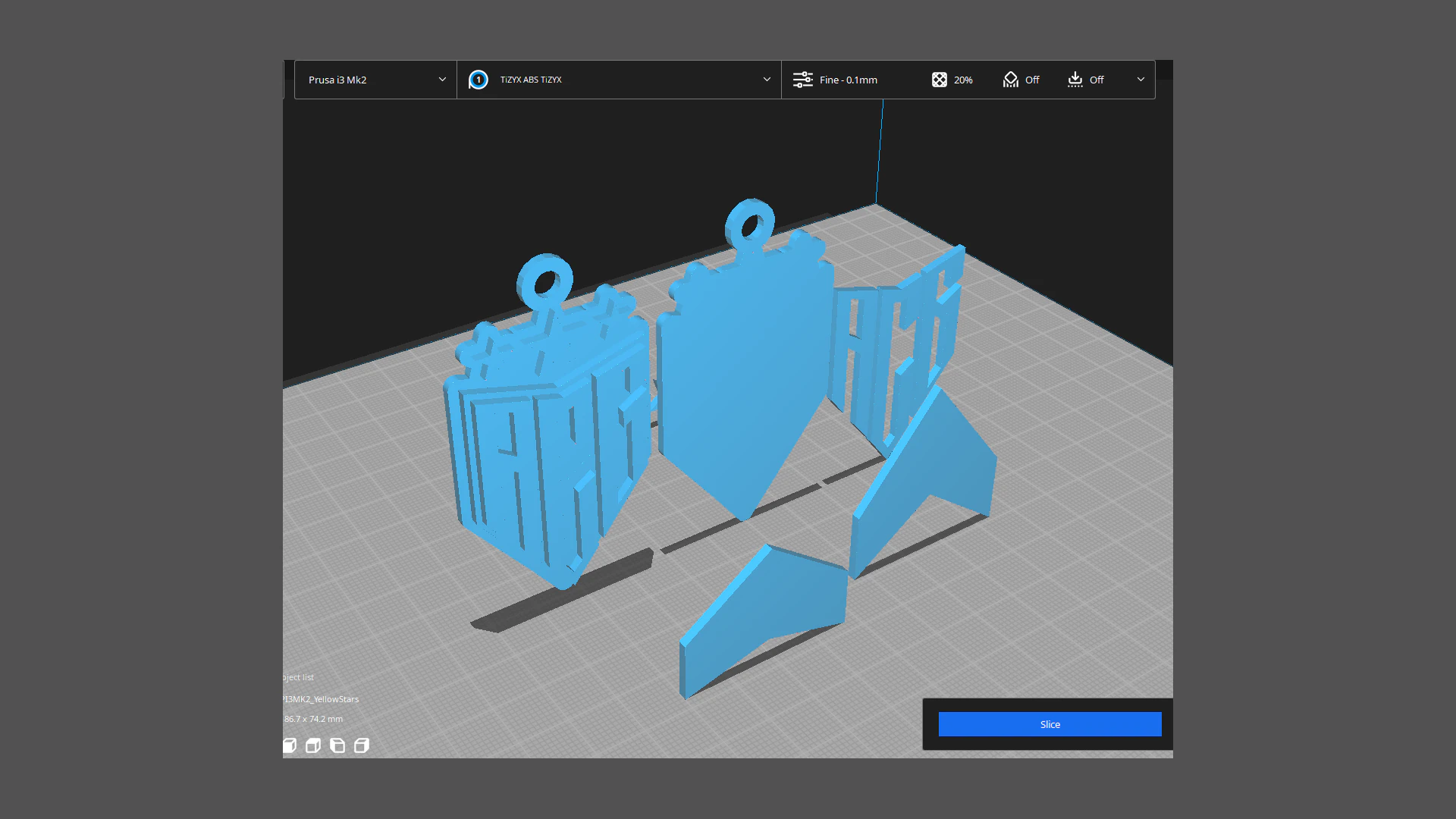The width and height of the screenshot is (1456, 819).
Task: Select the front view cube icon
Action: [313, 745]
